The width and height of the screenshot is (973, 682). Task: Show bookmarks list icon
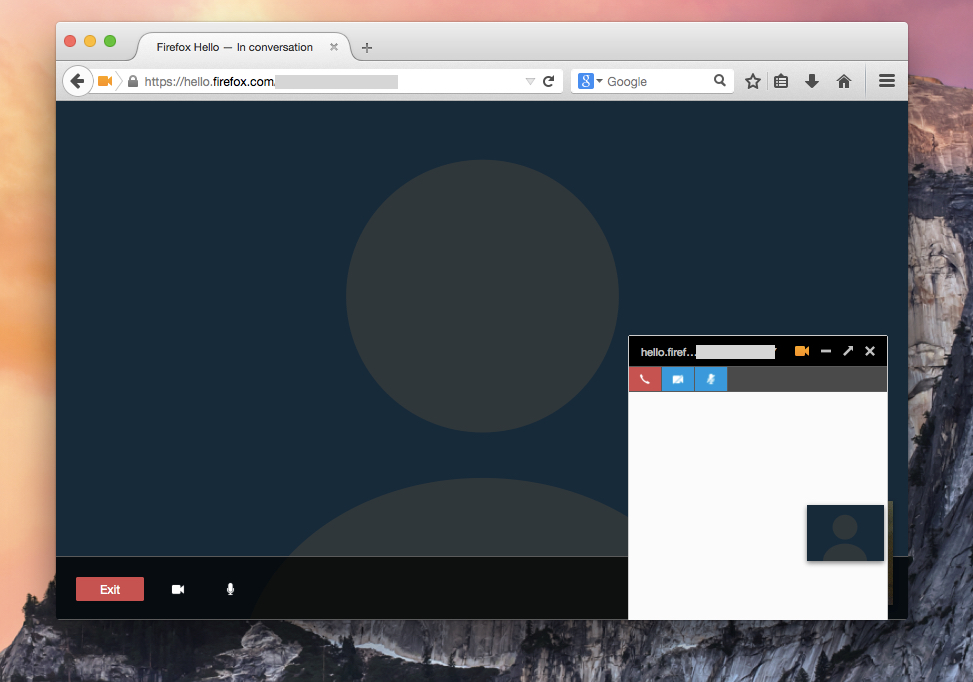click(781, 81)
